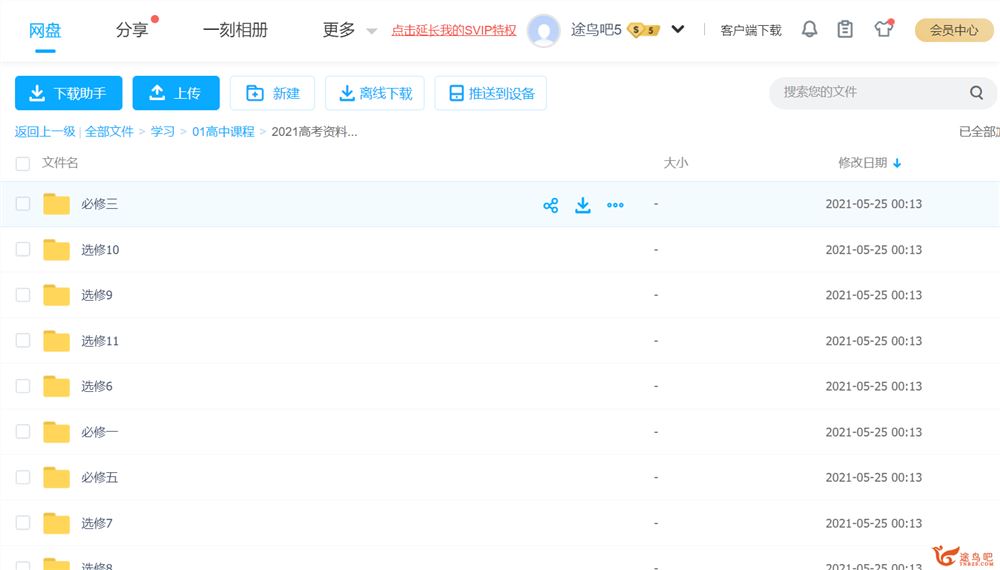Check the box for 必修五
Screen dimensions: 1000x570
tap(23, 478)
